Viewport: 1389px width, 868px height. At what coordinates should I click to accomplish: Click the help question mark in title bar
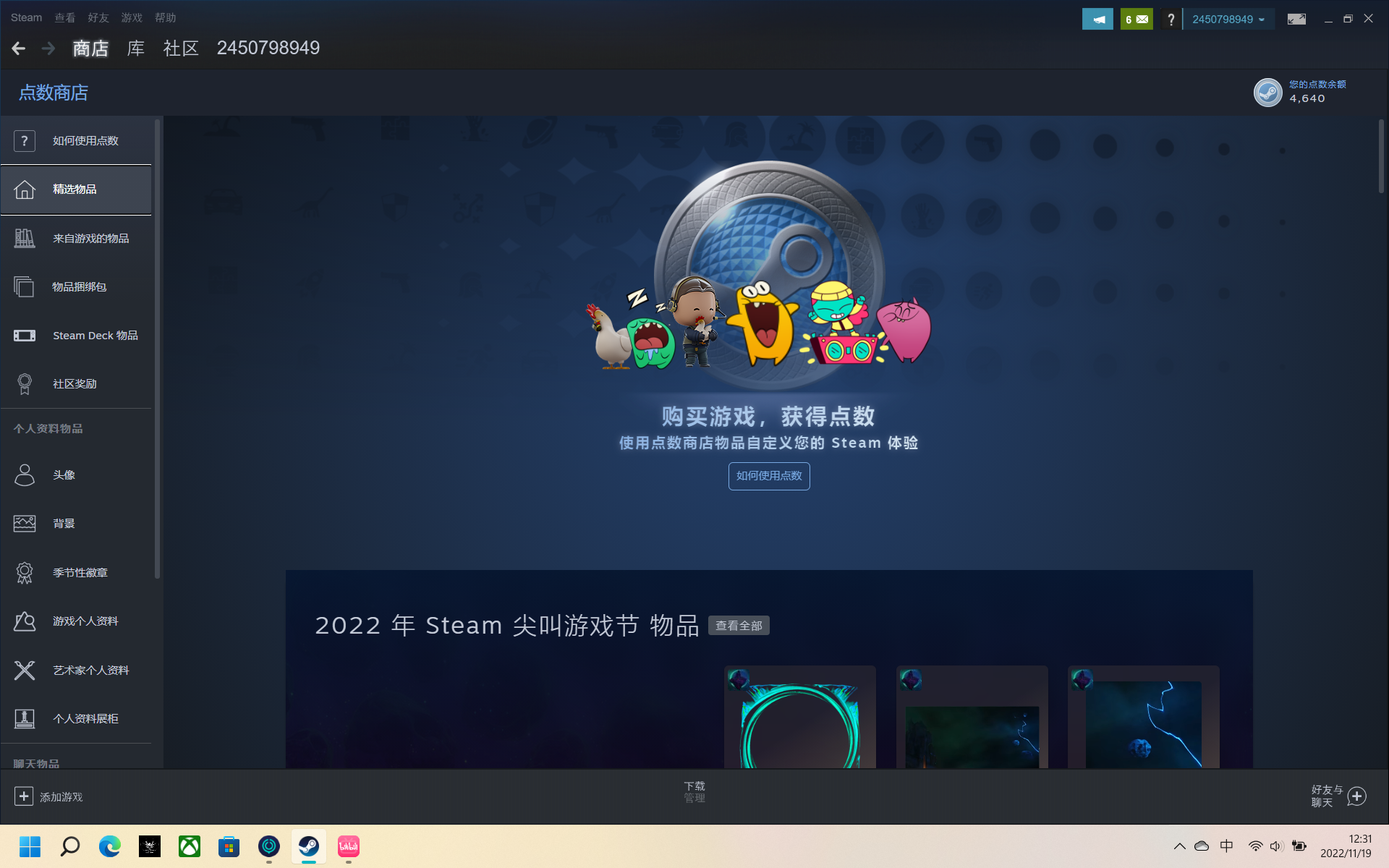click(x=1171, y=20)
